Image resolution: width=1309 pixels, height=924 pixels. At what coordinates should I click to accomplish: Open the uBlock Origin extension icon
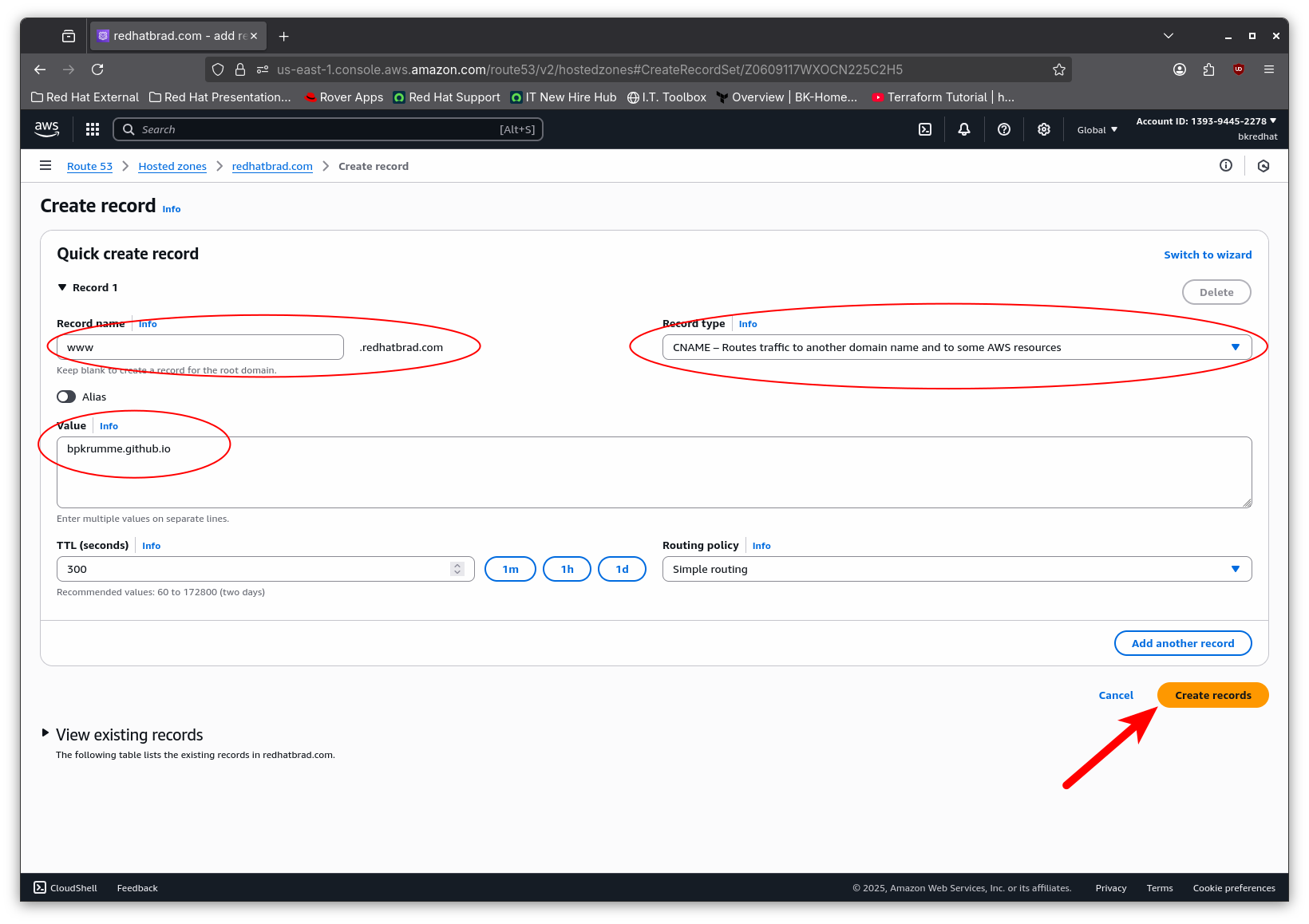coord(1239,69)
